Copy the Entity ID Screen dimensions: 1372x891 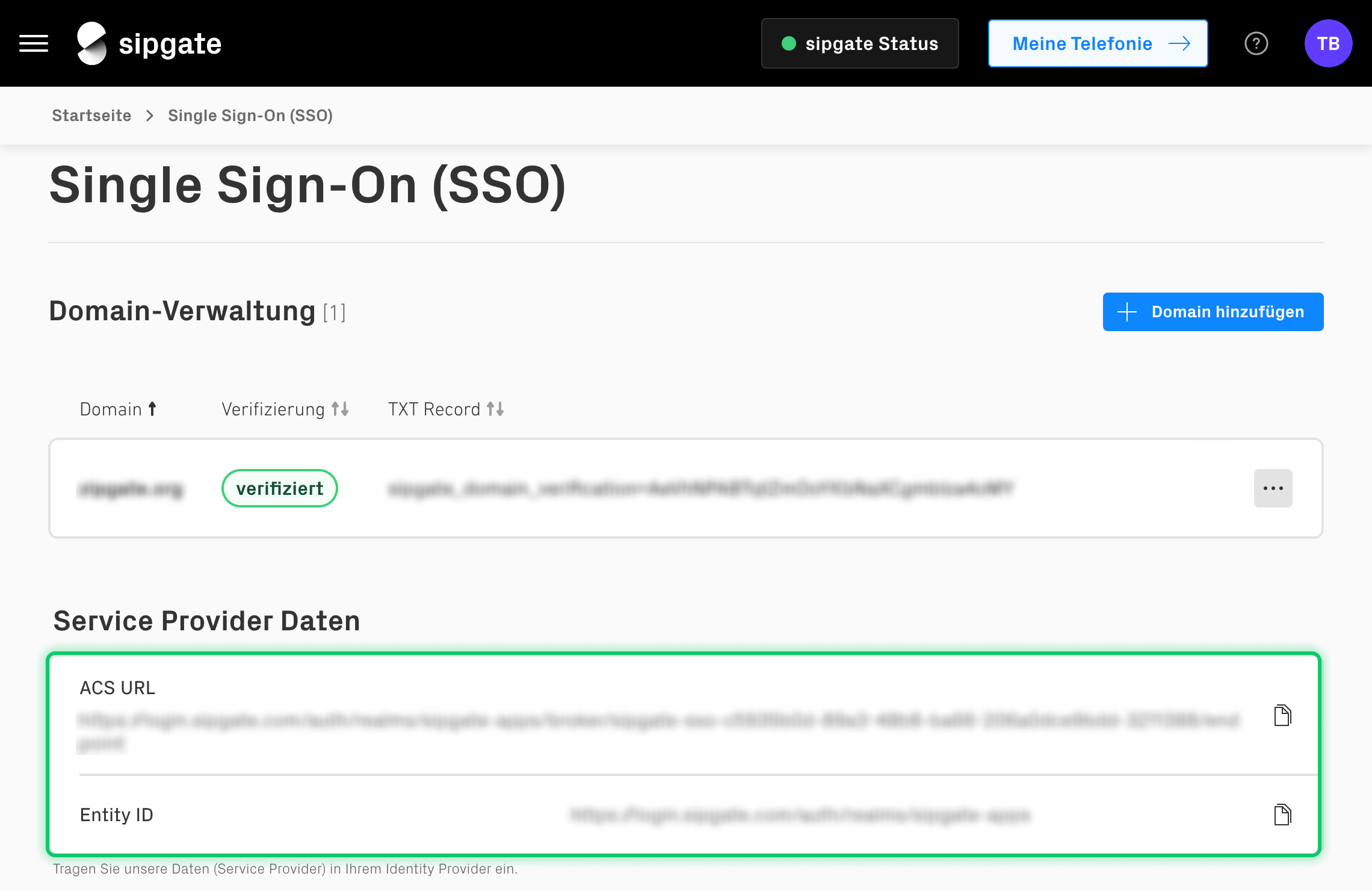tap(1282, 815)
